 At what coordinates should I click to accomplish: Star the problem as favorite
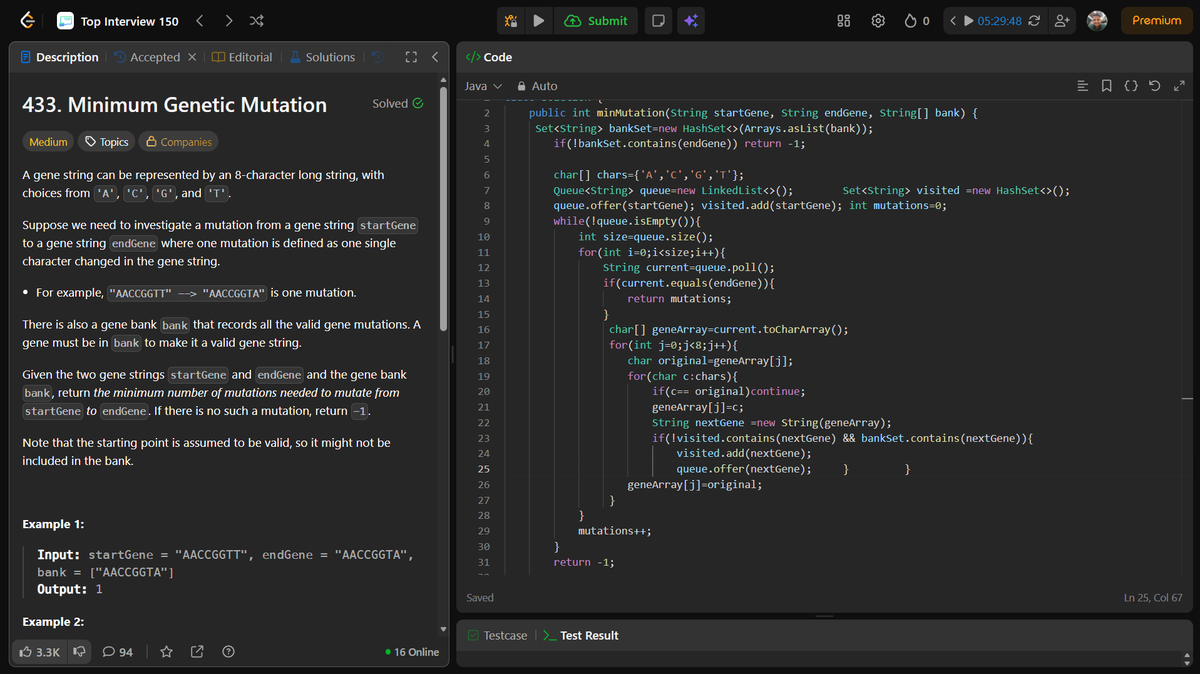pyautogui.click(x=167, y=652)
